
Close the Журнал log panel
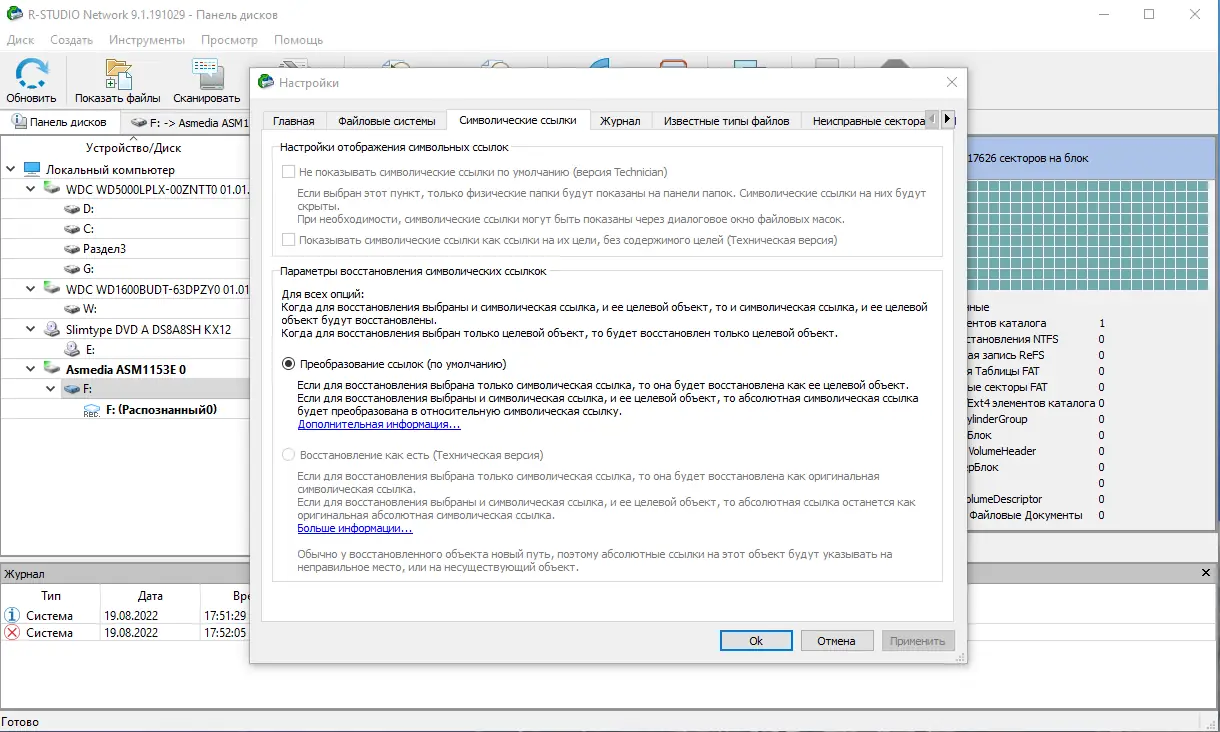pyautogui.click(x=1206, y=573)
